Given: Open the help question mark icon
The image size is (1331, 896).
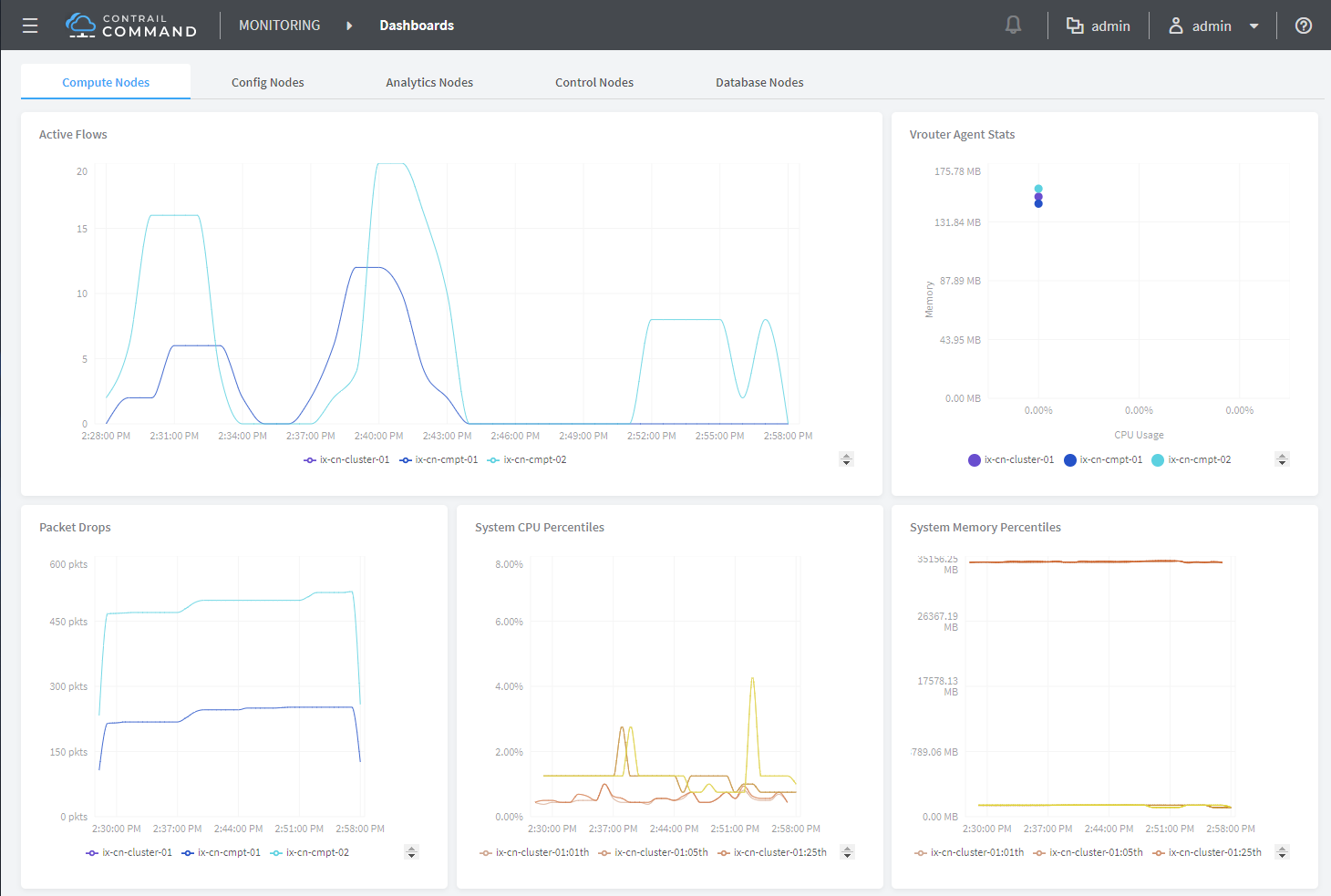Looking at the screenshot, I should click(1304, 26).
